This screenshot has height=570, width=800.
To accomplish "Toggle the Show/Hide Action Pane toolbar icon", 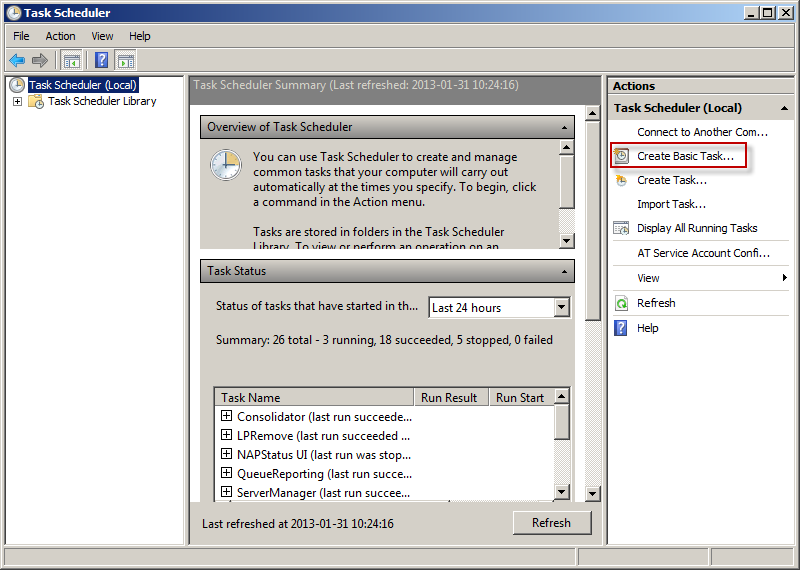I will coord(126,61).
